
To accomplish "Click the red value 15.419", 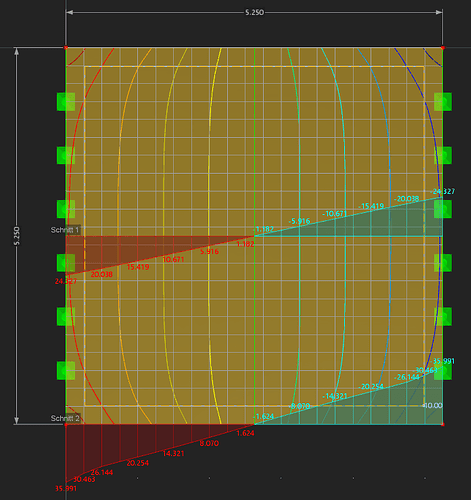I will [138, 267].
